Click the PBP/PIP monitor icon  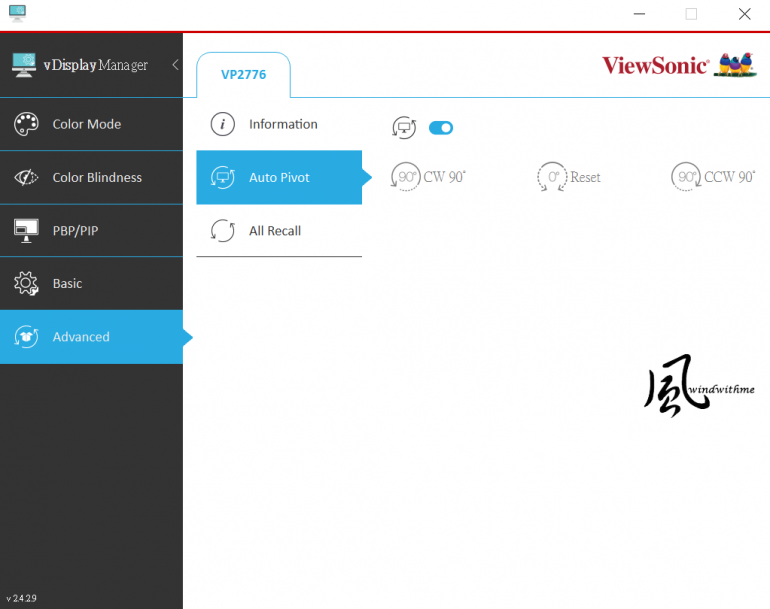(26, 231)
